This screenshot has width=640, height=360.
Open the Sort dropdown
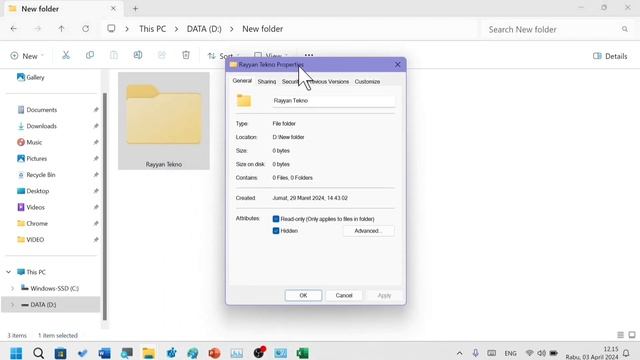tap(223, 56)
